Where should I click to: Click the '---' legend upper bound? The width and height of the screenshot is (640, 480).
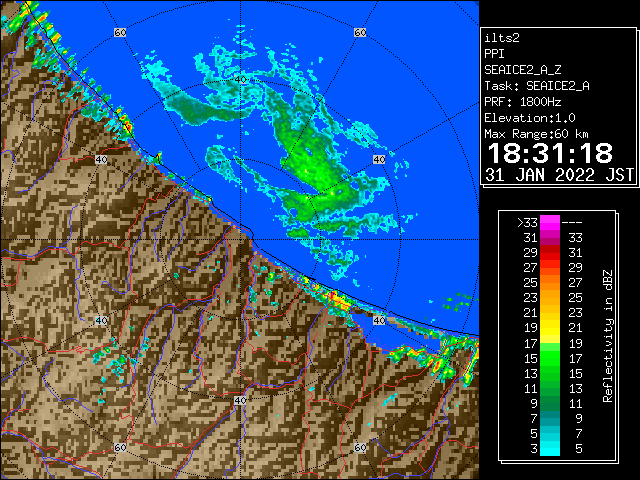(x=572, y=223)
